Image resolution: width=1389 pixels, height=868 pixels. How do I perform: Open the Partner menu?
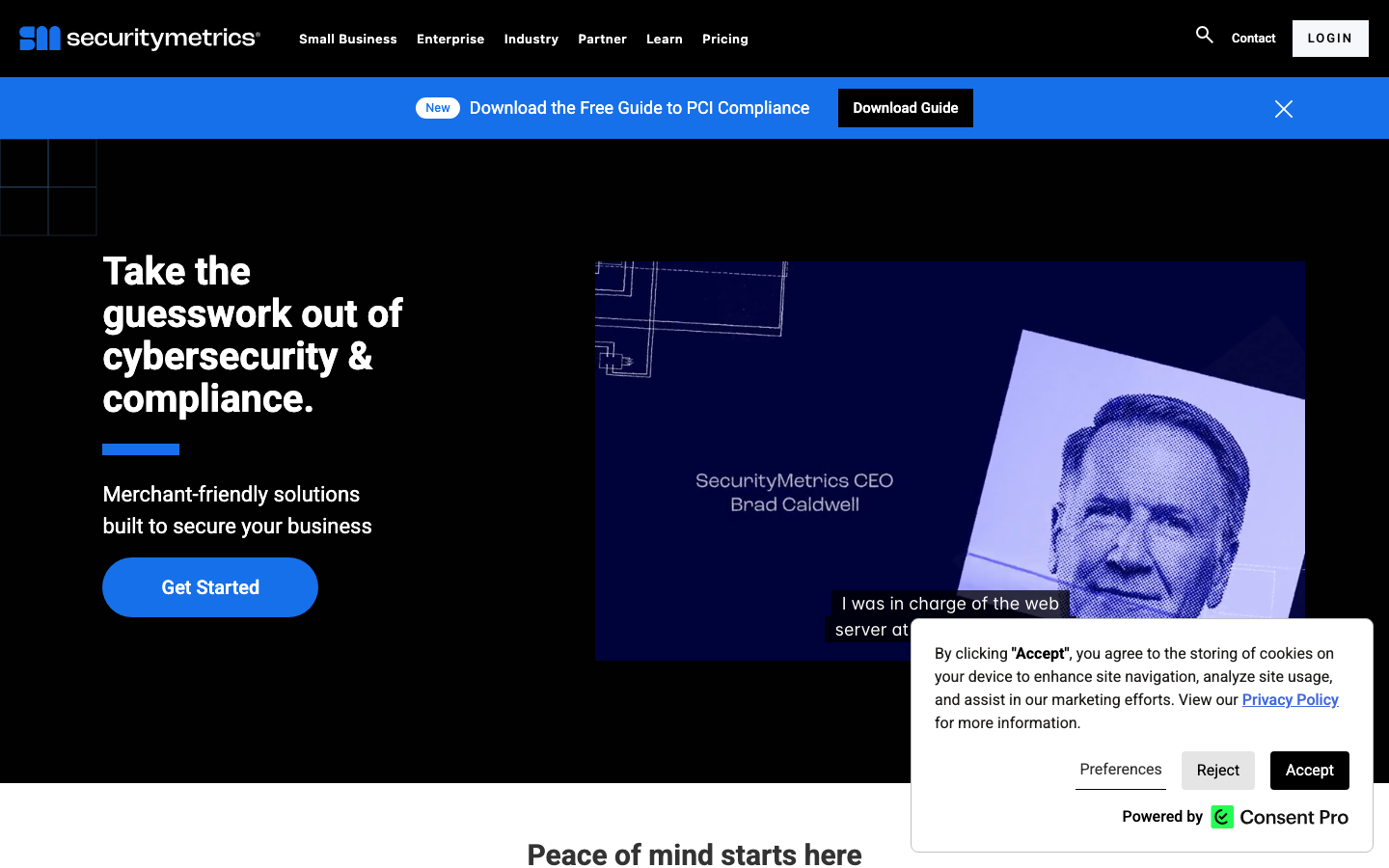pos(602,39)
